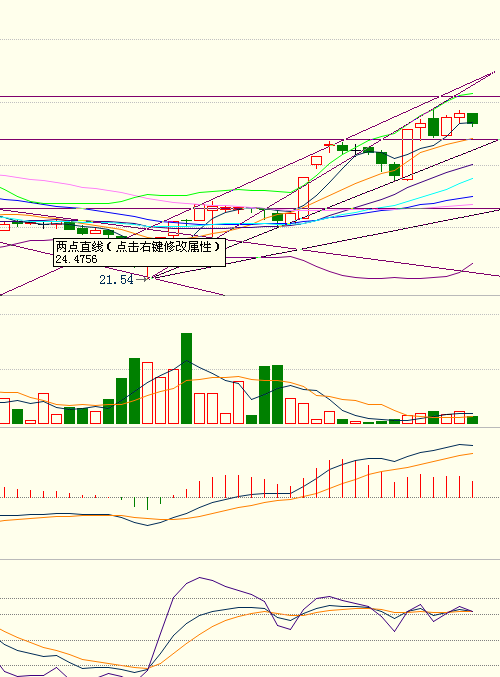Select the small red cross doji candle
Image resolution: width=500 pixels, height=677 pixels.
coord(329,146)
